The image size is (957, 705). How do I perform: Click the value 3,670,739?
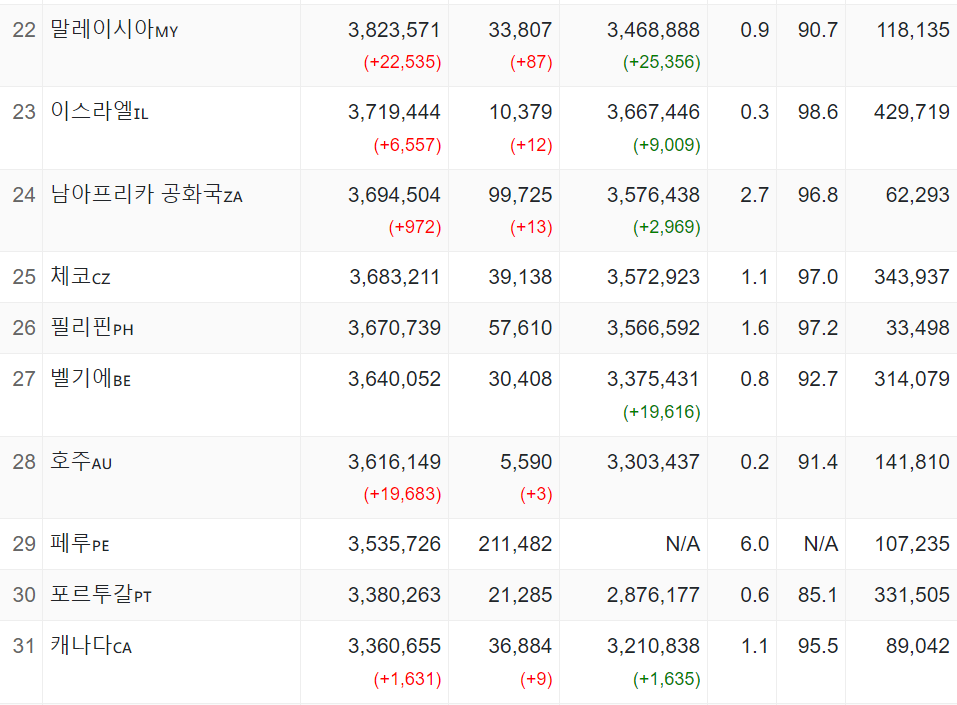pos(394,328)
